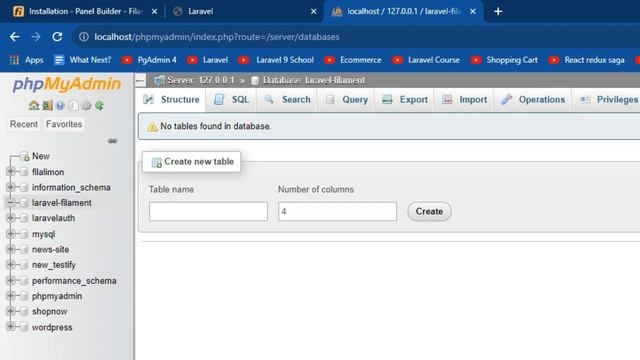Open the PgAdmin 4 bookmark
Screen dimensions: 640x360
tap(149, 60)
